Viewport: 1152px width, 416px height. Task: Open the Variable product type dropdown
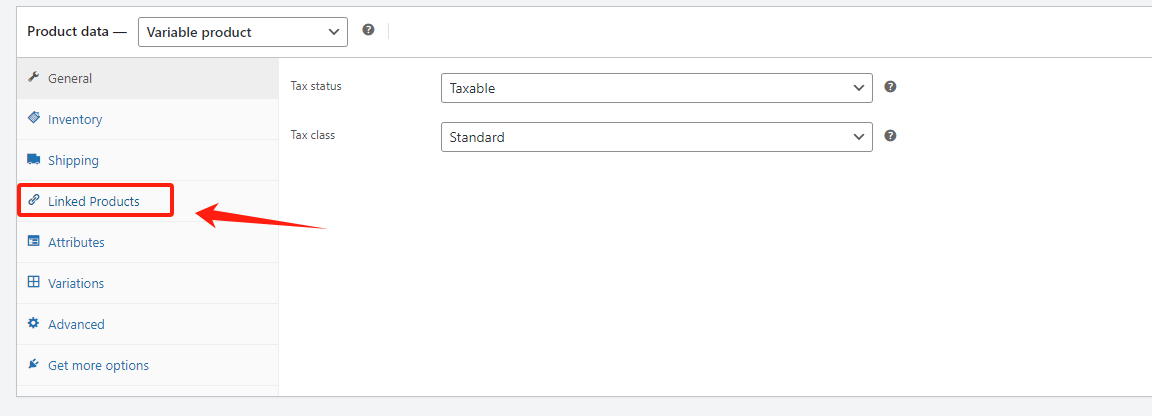pyautogui.click(x=243, y=32)
